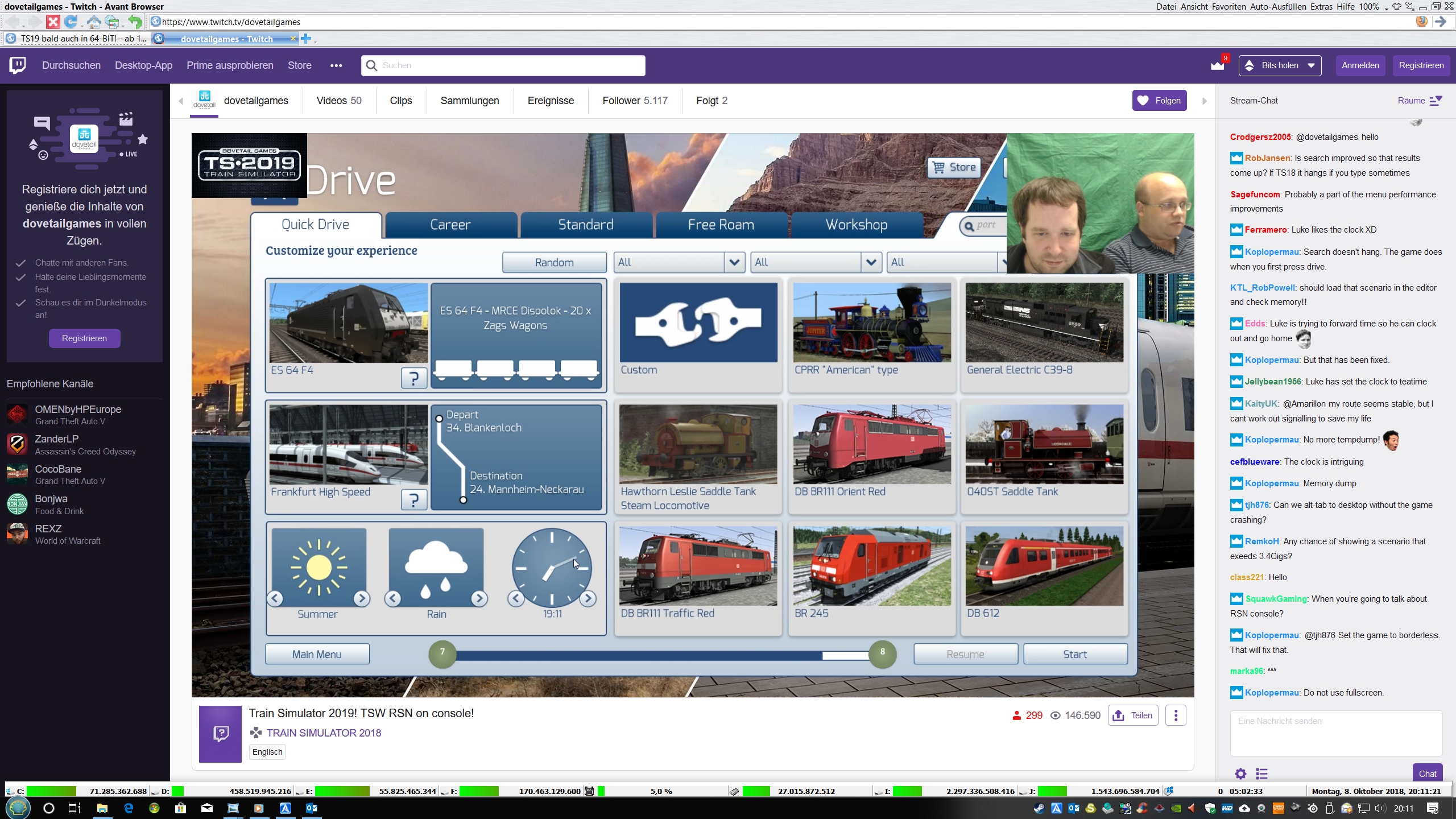Open OMENbyHPEurope channel avatar
Image resolution: width=1456 pixels, height=819 pixels.
point(17,414)
